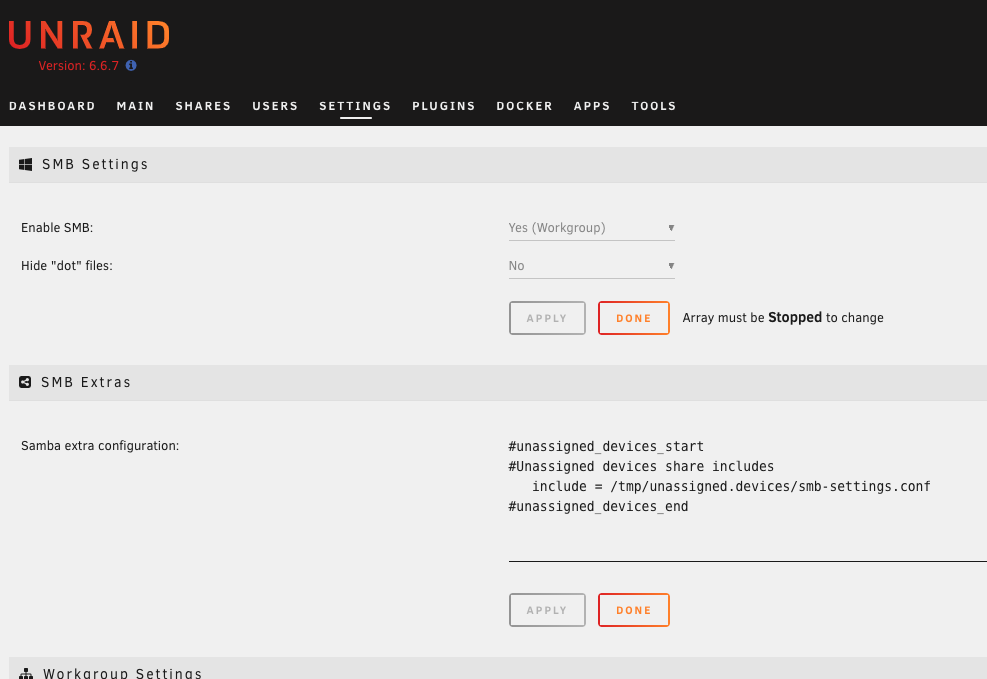The image size is (987, 679).
Task: Click Done in SMB Extras section
Action: pos(634,610)
